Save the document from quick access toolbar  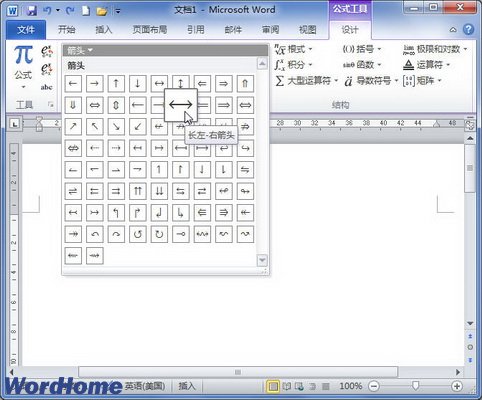[31, 11]
